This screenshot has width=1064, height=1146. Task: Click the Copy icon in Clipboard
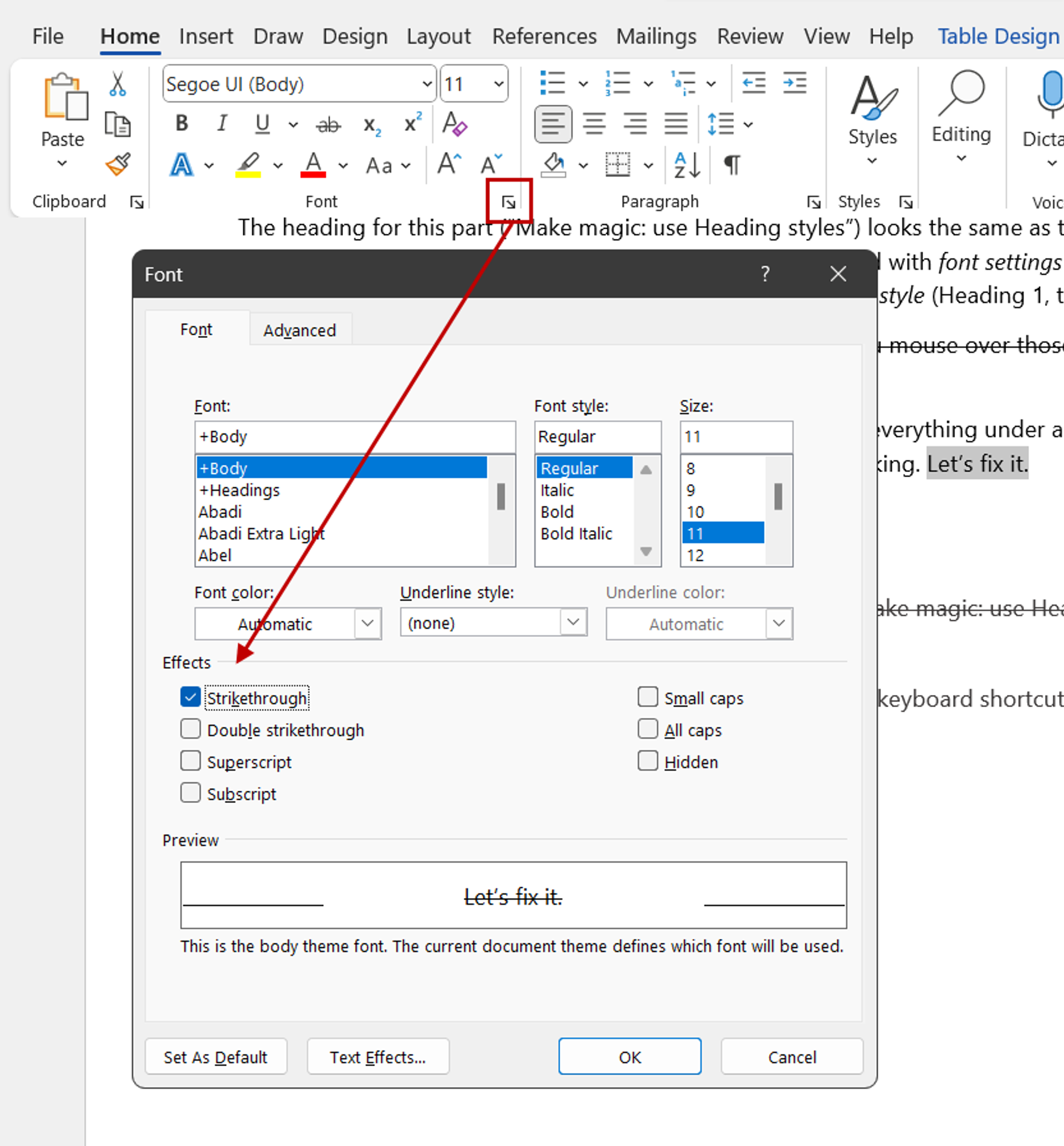(117, 124)
